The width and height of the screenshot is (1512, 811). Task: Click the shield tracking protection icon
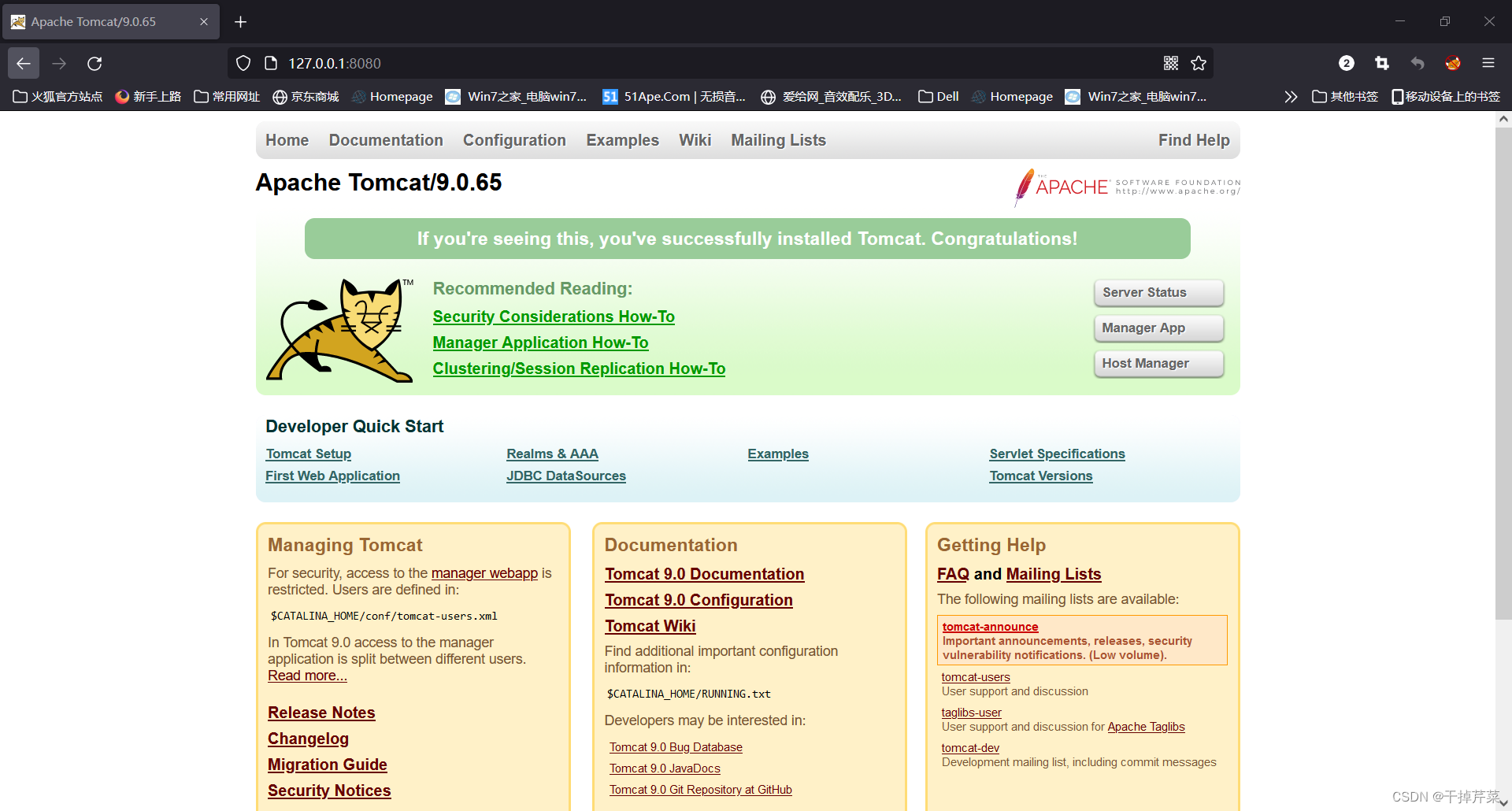pos(243,63)
